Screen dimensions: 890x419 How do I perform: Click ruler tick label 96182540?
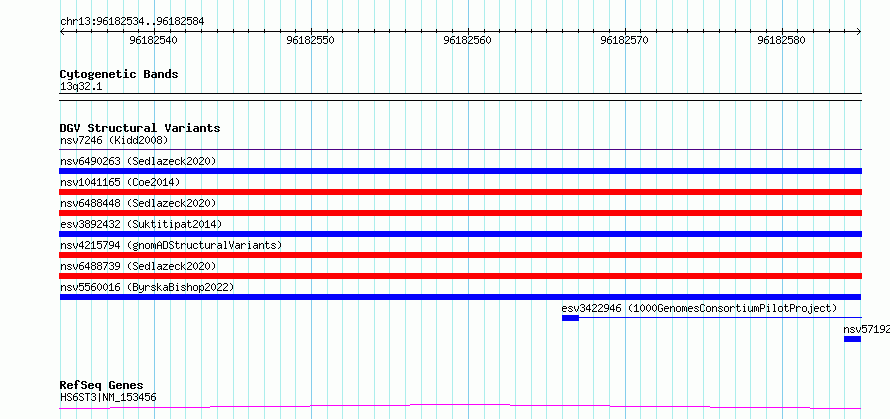(153, 40)
